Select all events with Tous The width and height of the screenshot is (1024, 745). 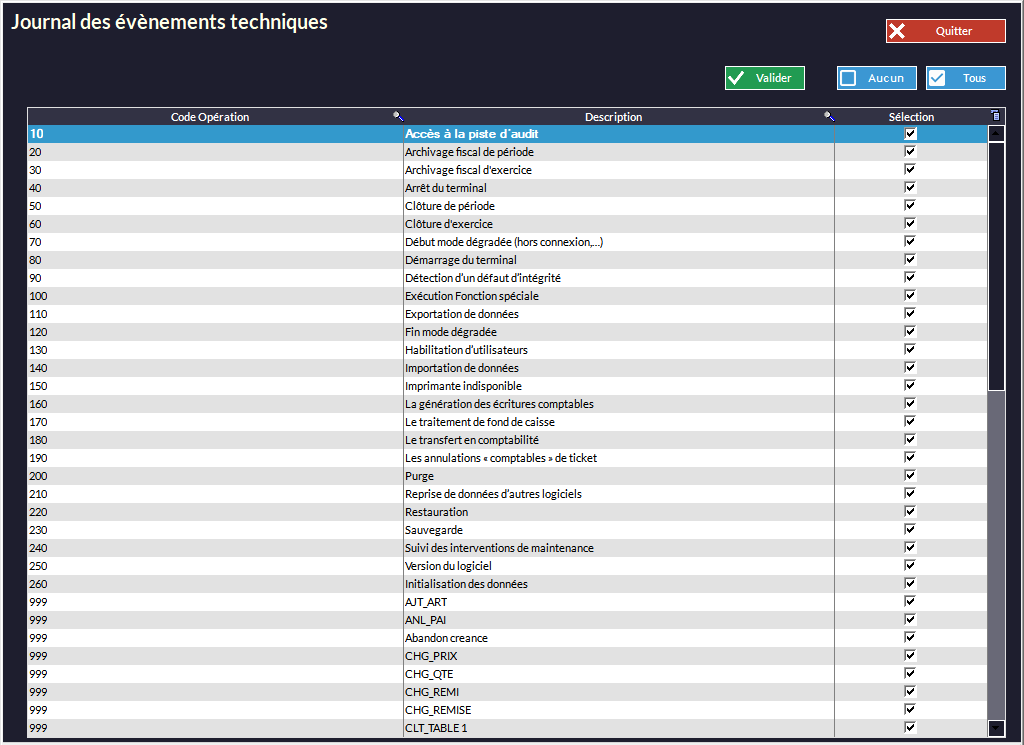click(x=965, y=78)
